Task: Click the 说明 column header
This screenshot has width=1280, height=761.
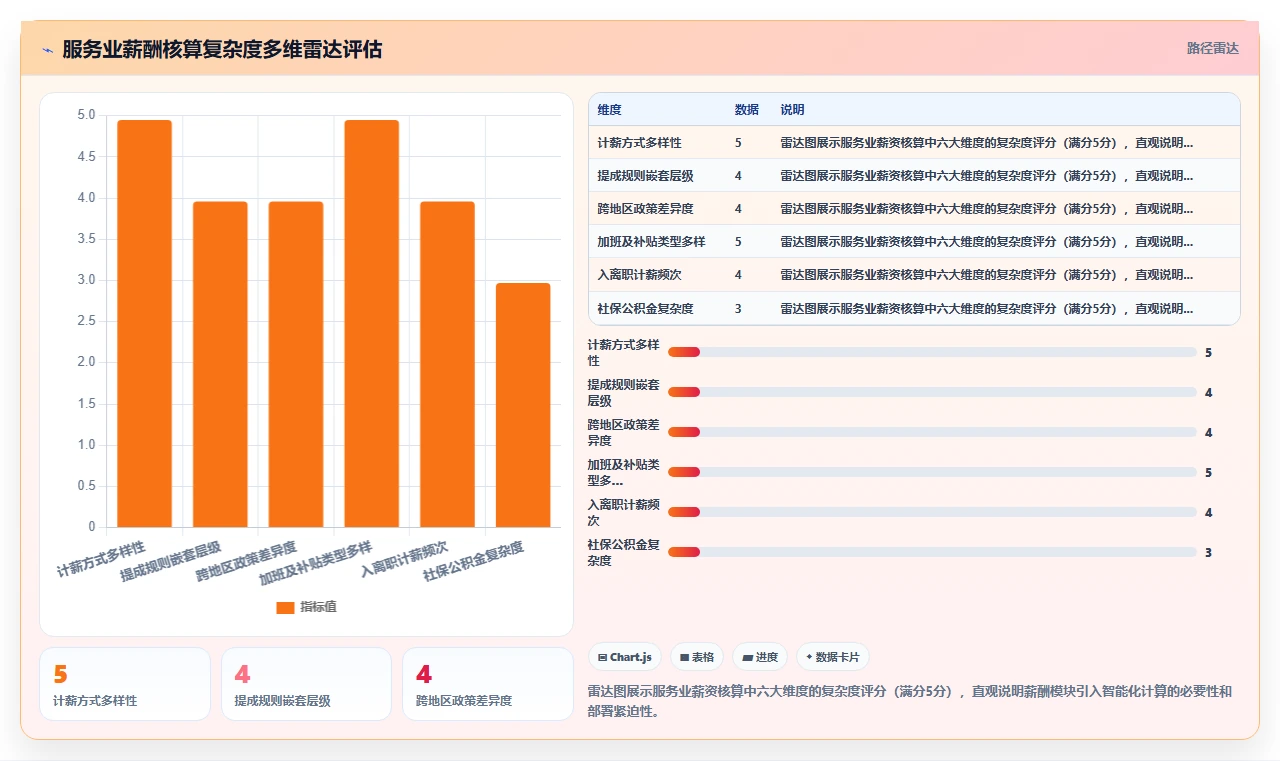Action: click(x=793, y=110)
